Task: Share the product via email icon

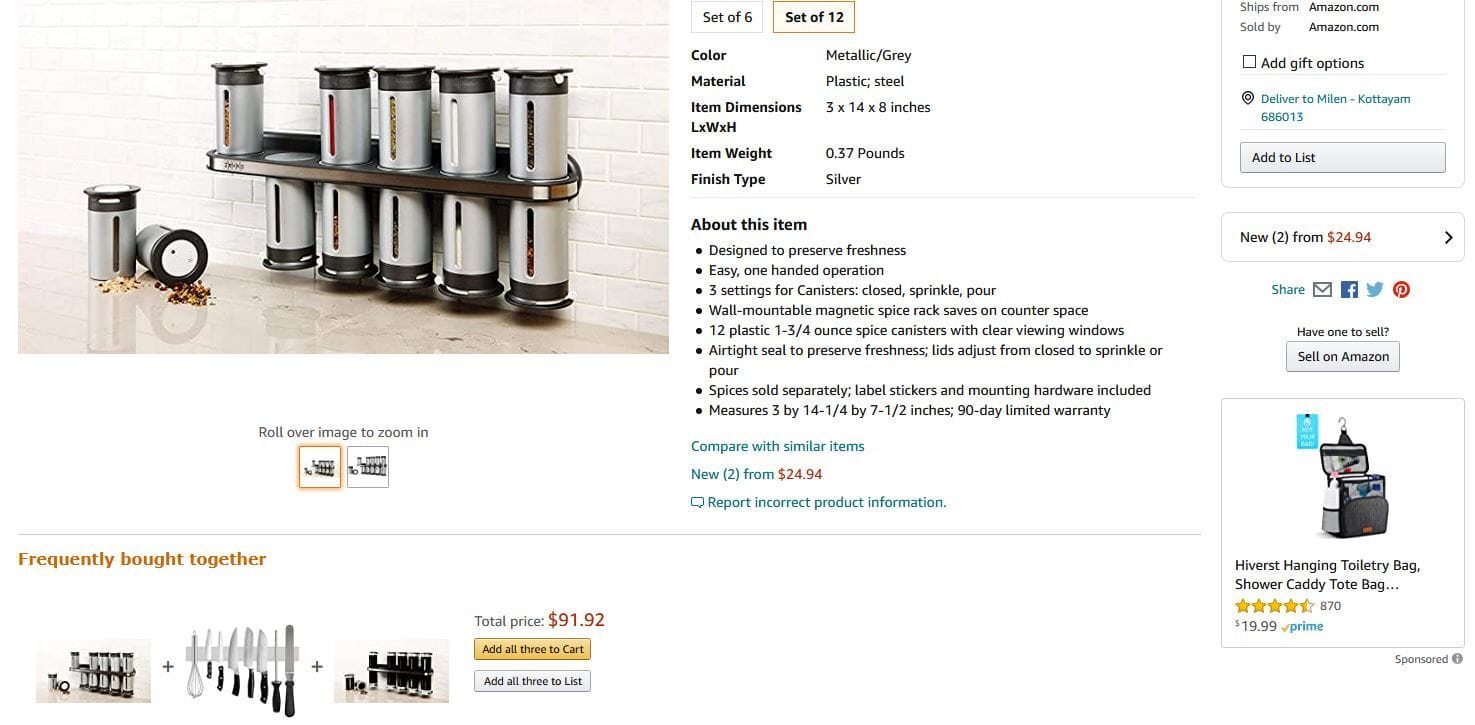Action: tap(1322, 289)
